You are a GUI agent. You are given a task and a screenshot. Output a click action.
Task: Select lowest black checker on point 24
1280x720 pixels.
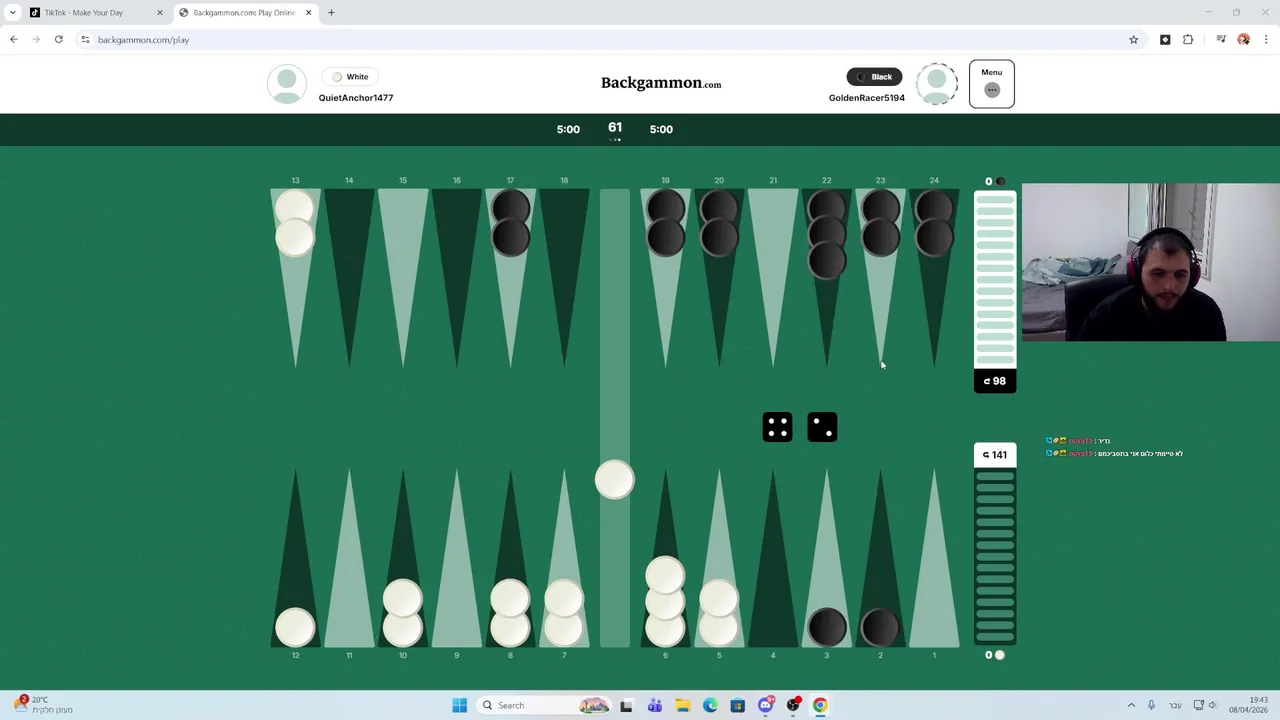pyautogui.click(x=934, y=237)
